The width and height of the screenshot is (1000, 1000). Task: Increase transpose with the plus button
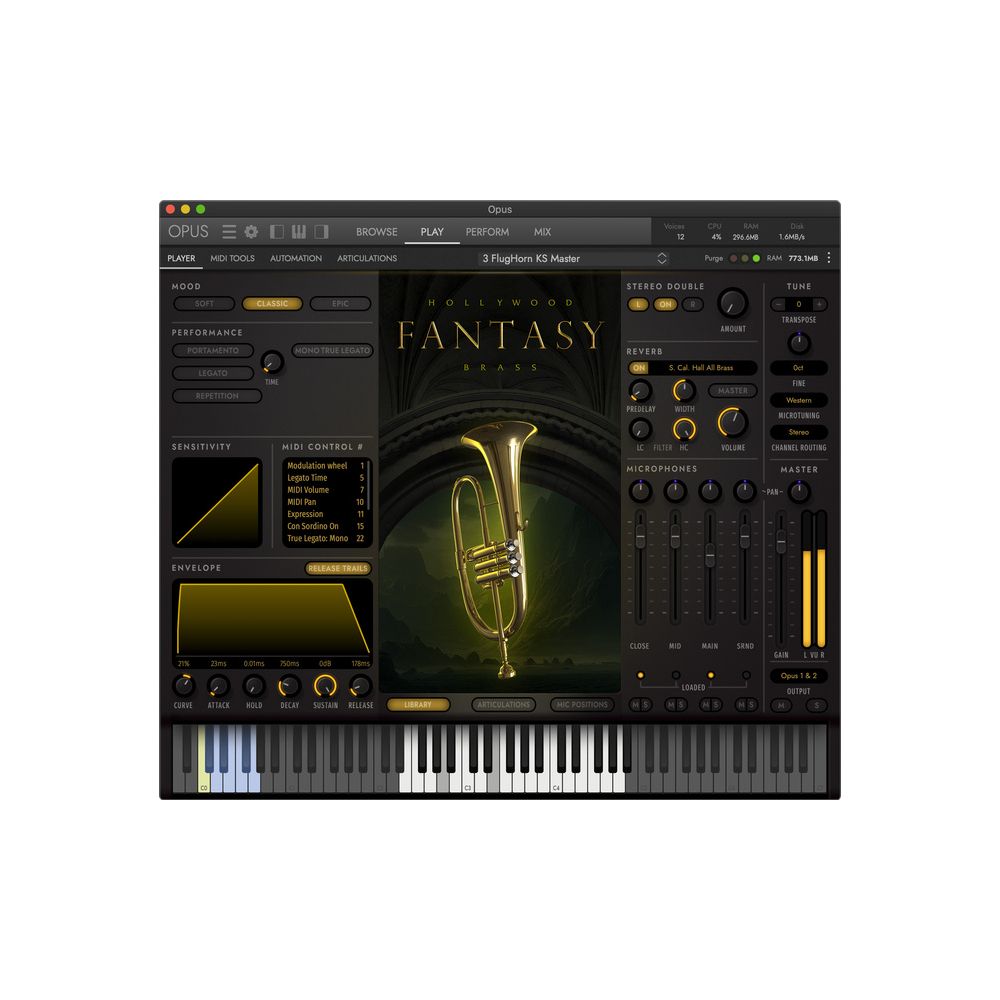[819, 304]
